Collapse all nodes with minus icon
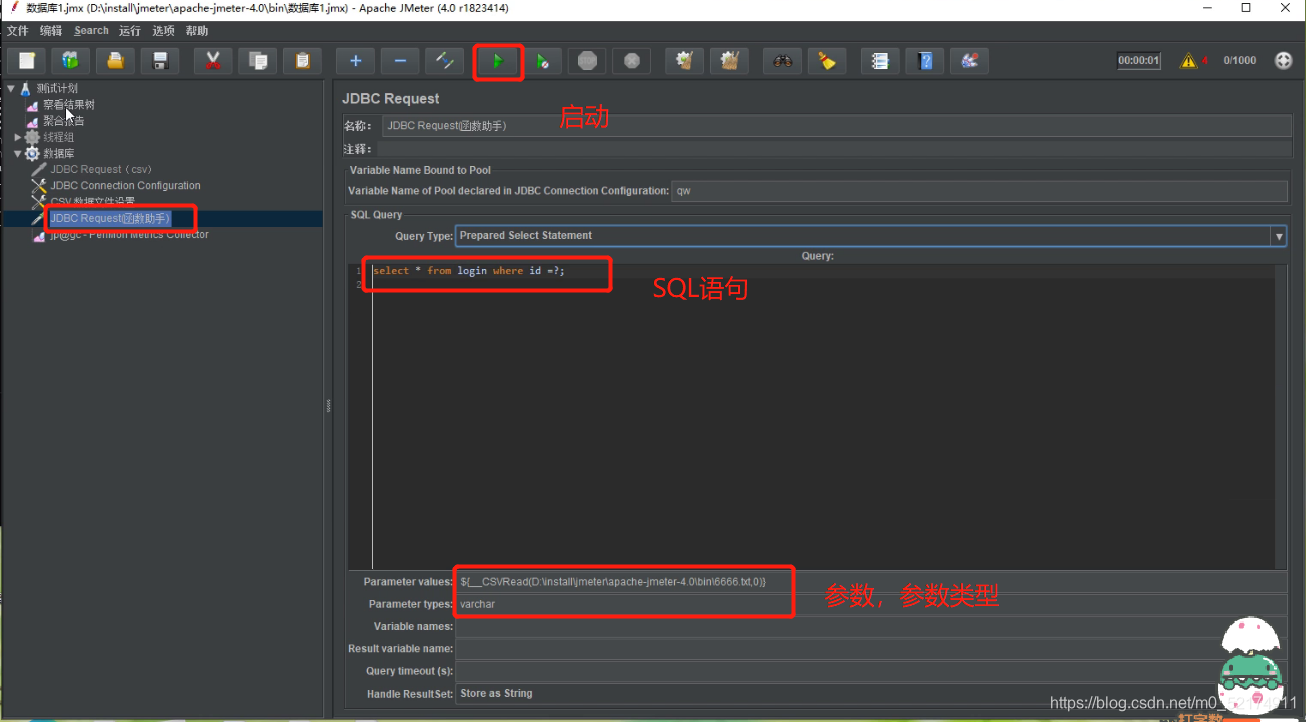This screenshot has height=722, width=1306. pyautogui.click(x=400, y=61)
